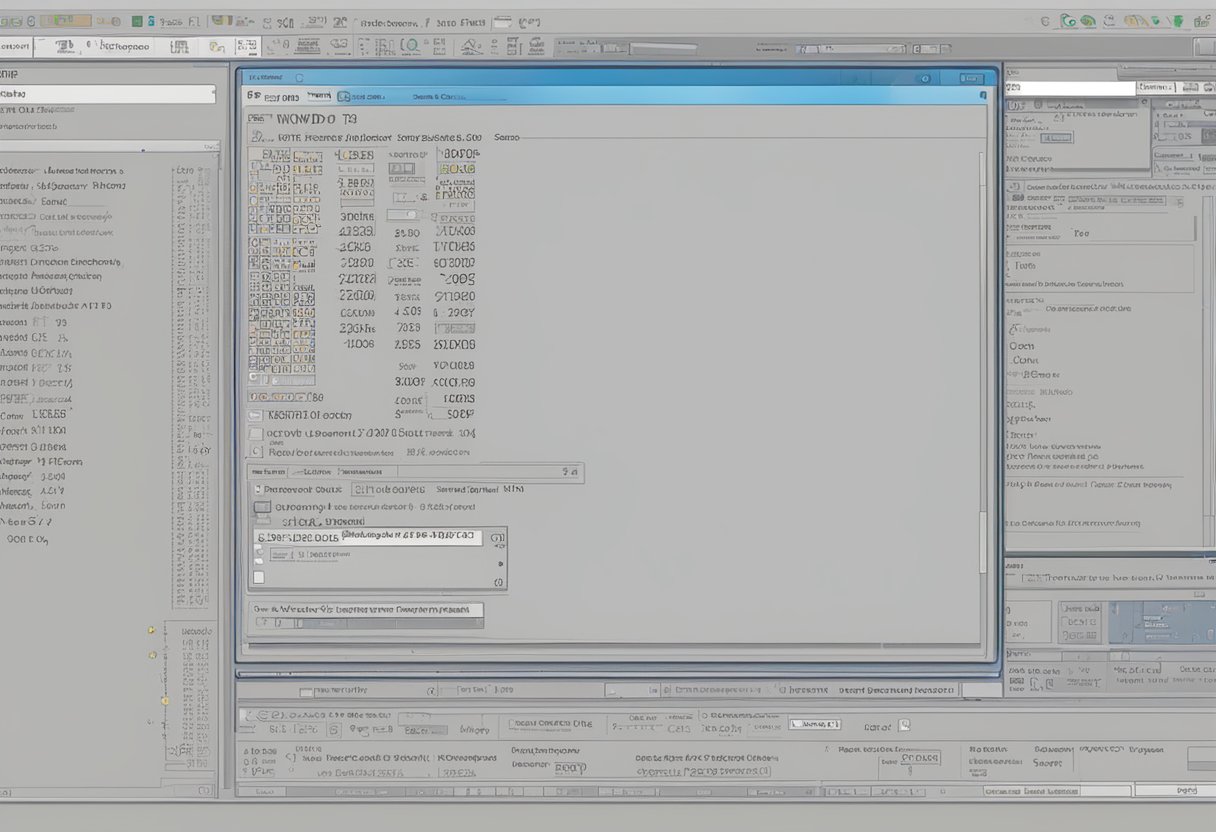Screen dimensions: 1216x832
Task: Click the highlighted white input field in the dialog
Action: [x=411, y=537]
